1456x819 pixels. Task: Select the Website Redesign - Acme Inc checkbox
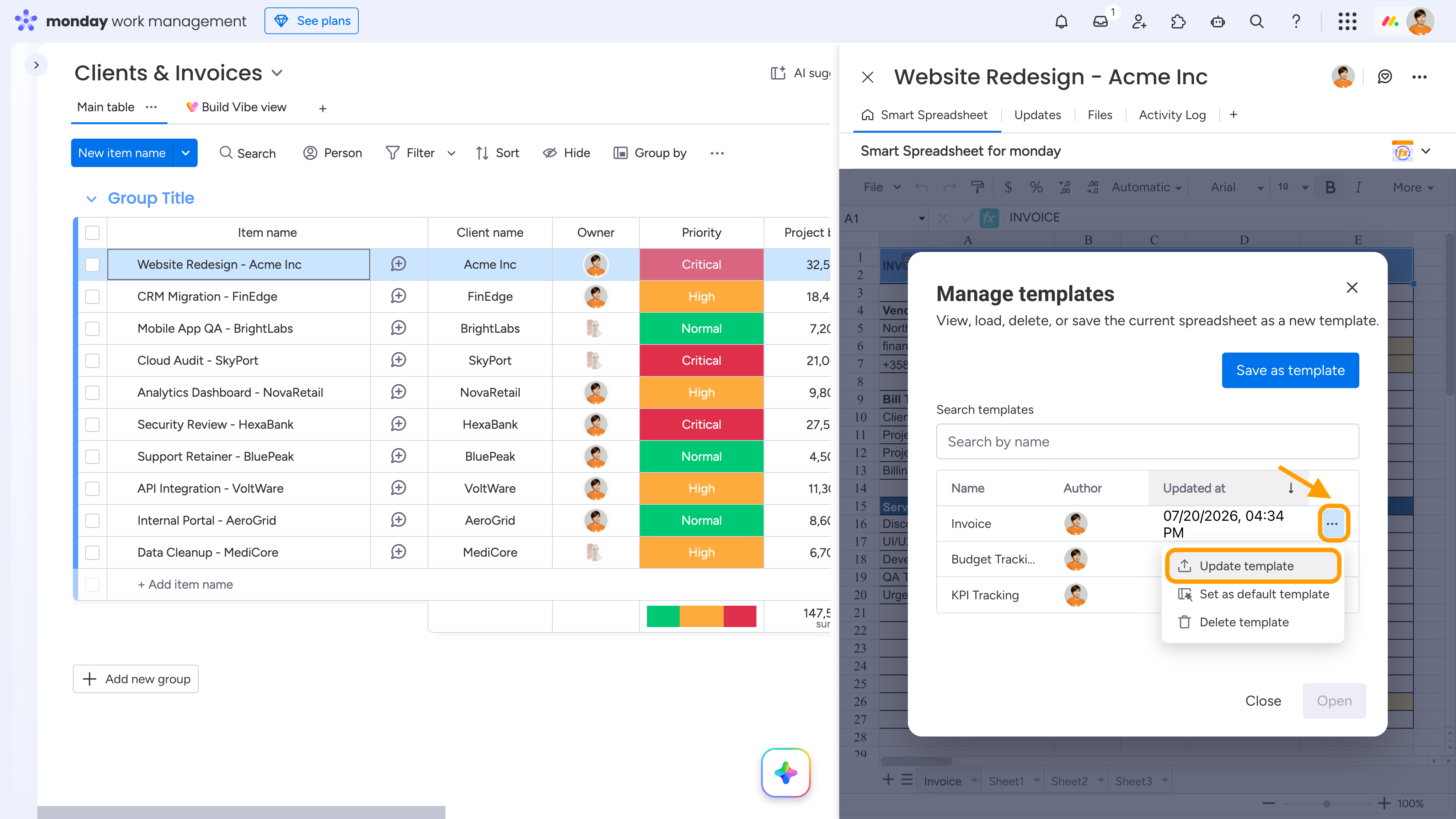92,264
